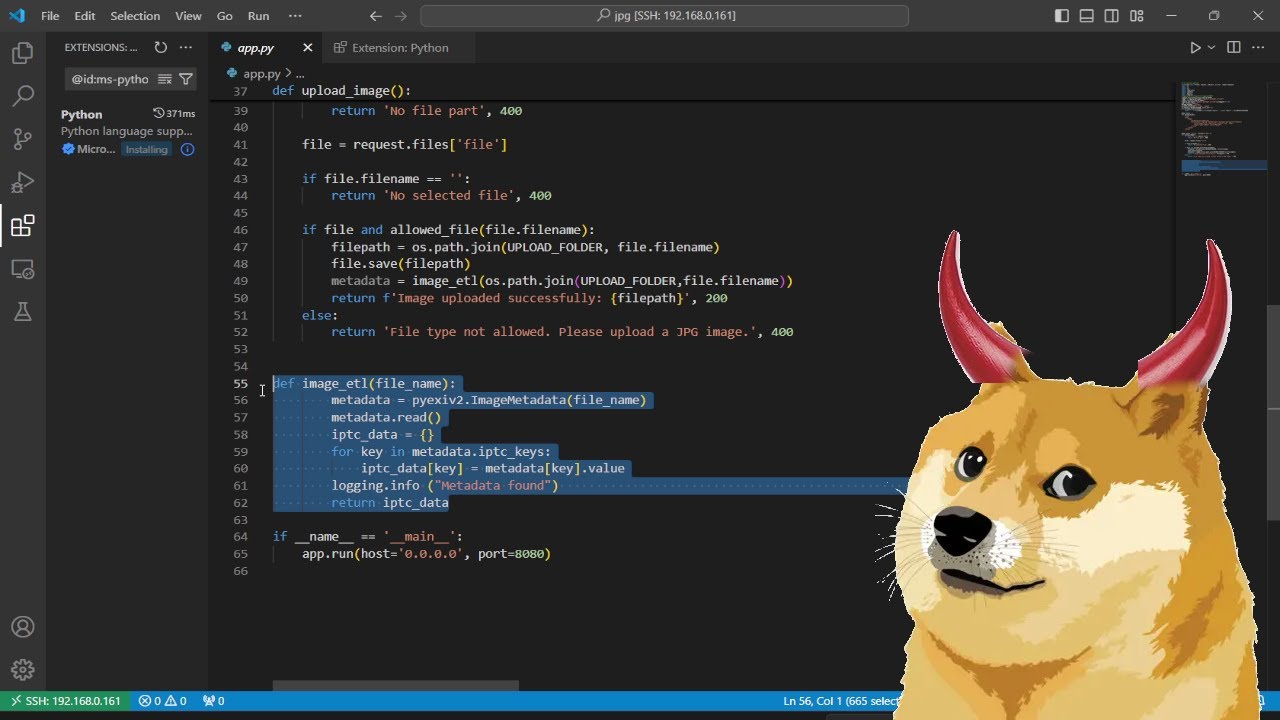Click the errors and warnings status indicator

coord(162,701)
